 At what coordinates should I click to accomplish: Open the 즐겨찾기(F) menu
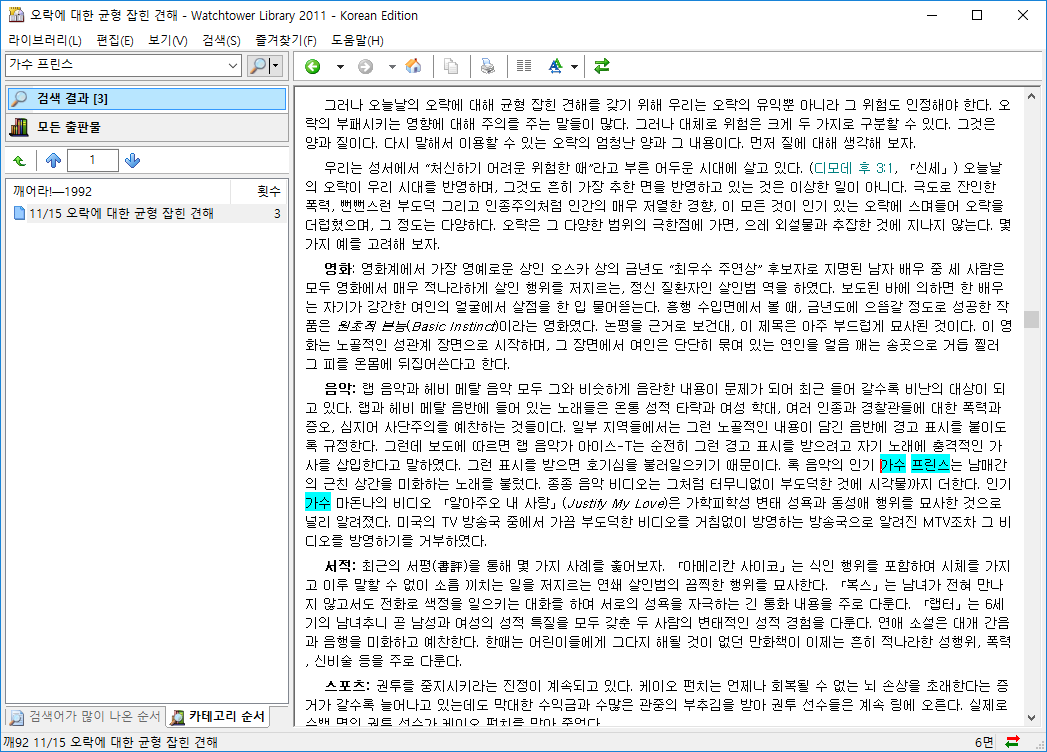(285, 40)
